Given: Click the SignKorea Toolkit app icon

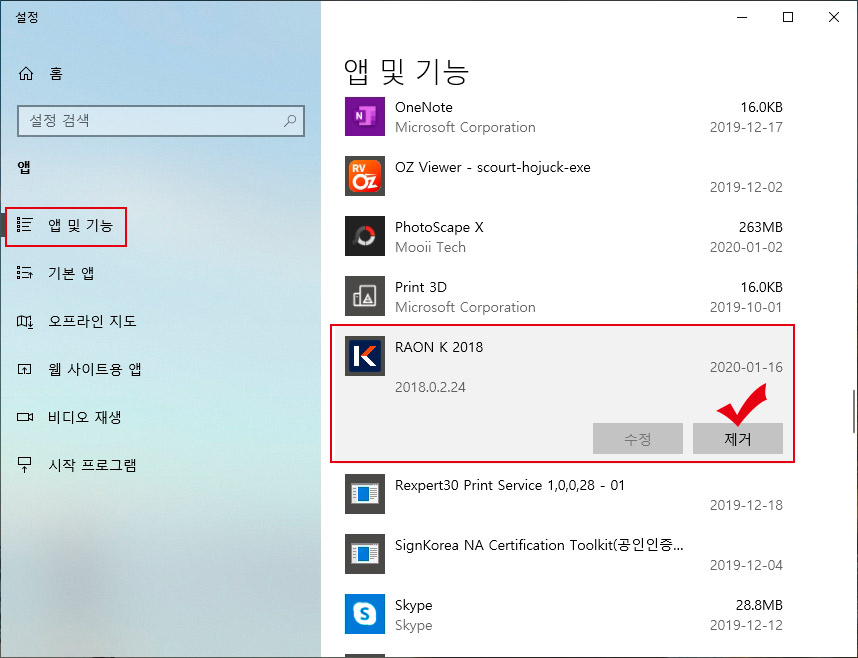Looking at the screenshot, I should coord(365,554).
